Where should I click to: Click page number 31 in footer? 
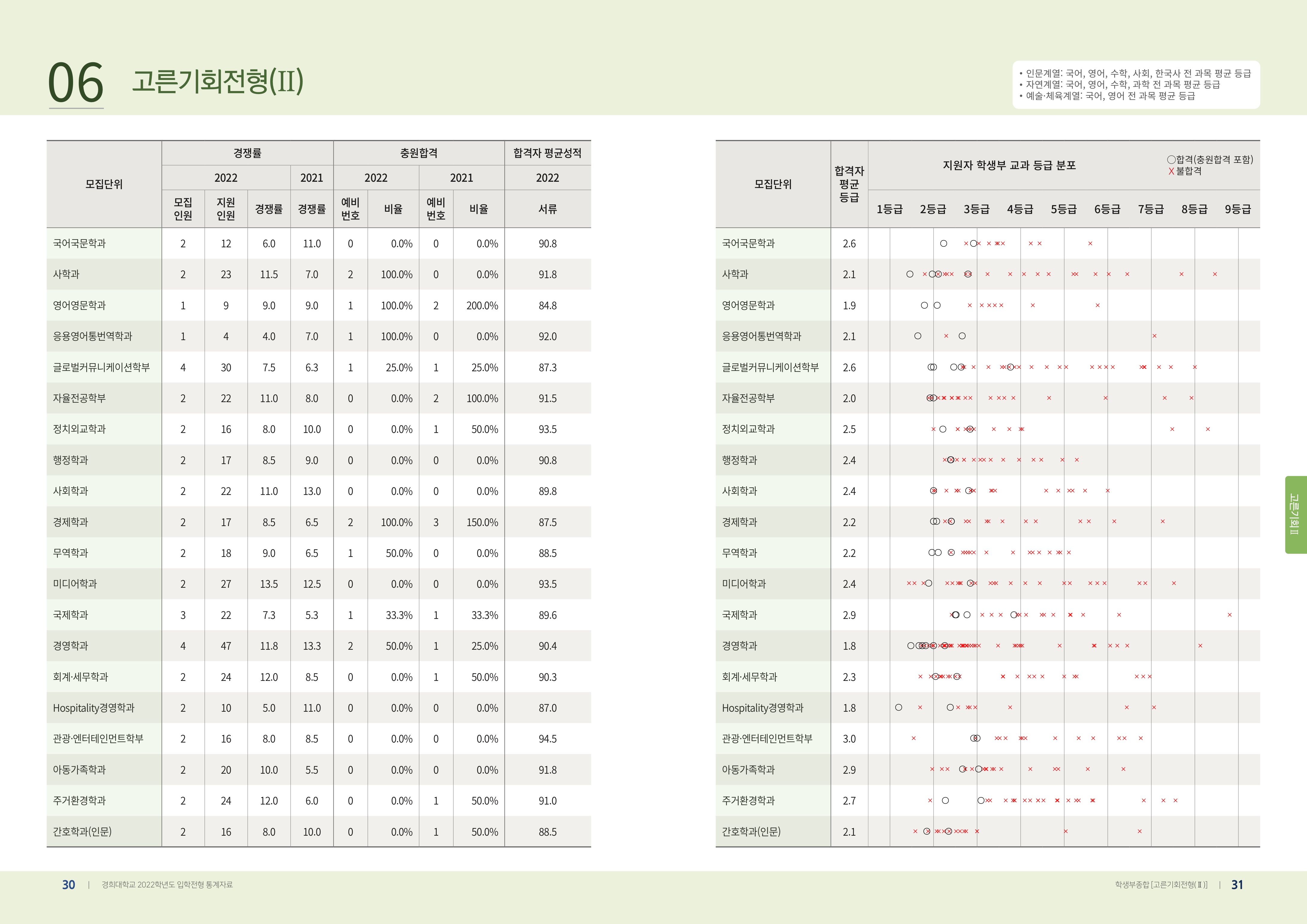1237,885
